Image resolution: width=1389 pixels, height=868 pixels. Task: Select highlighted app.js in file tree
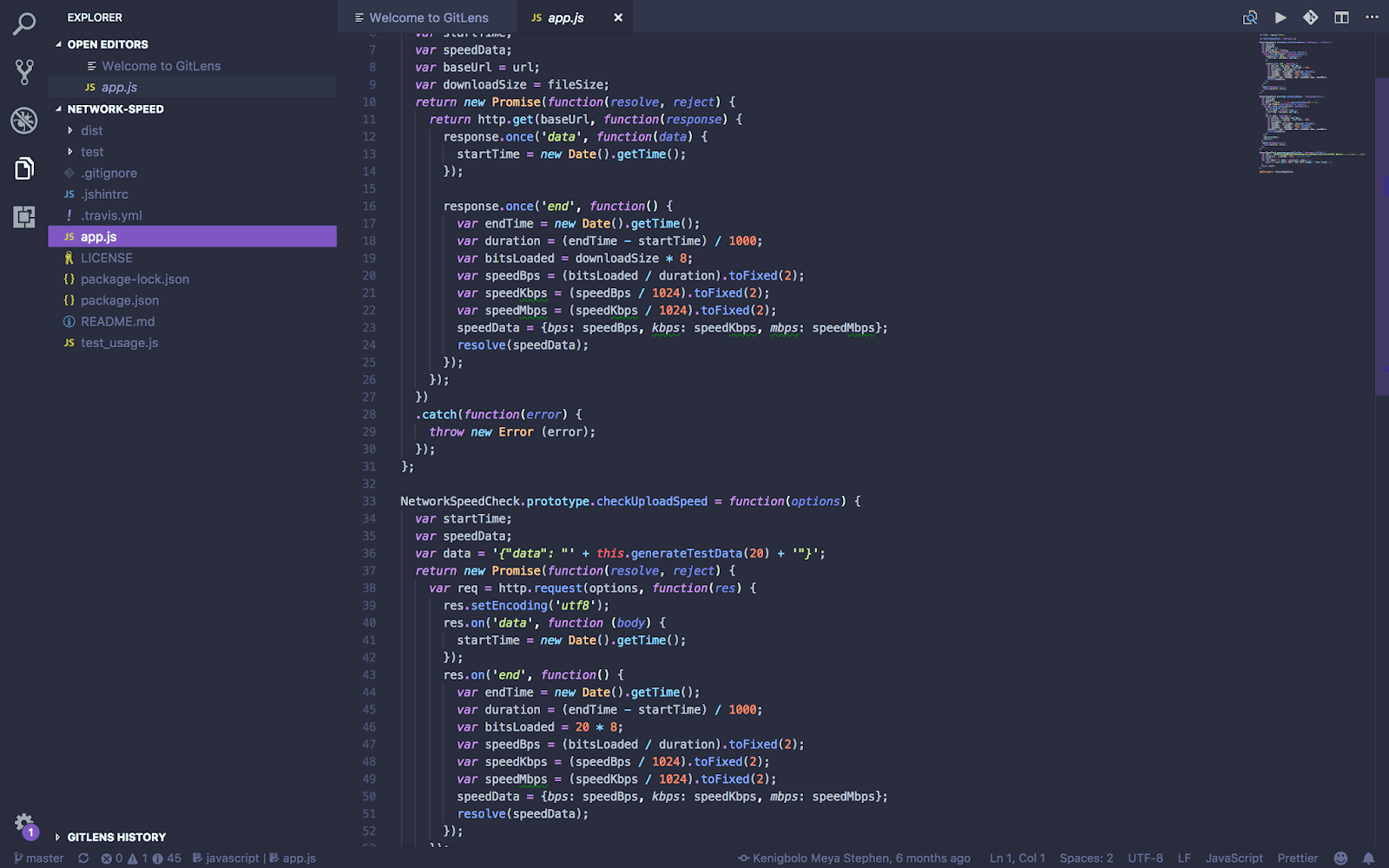192,236
